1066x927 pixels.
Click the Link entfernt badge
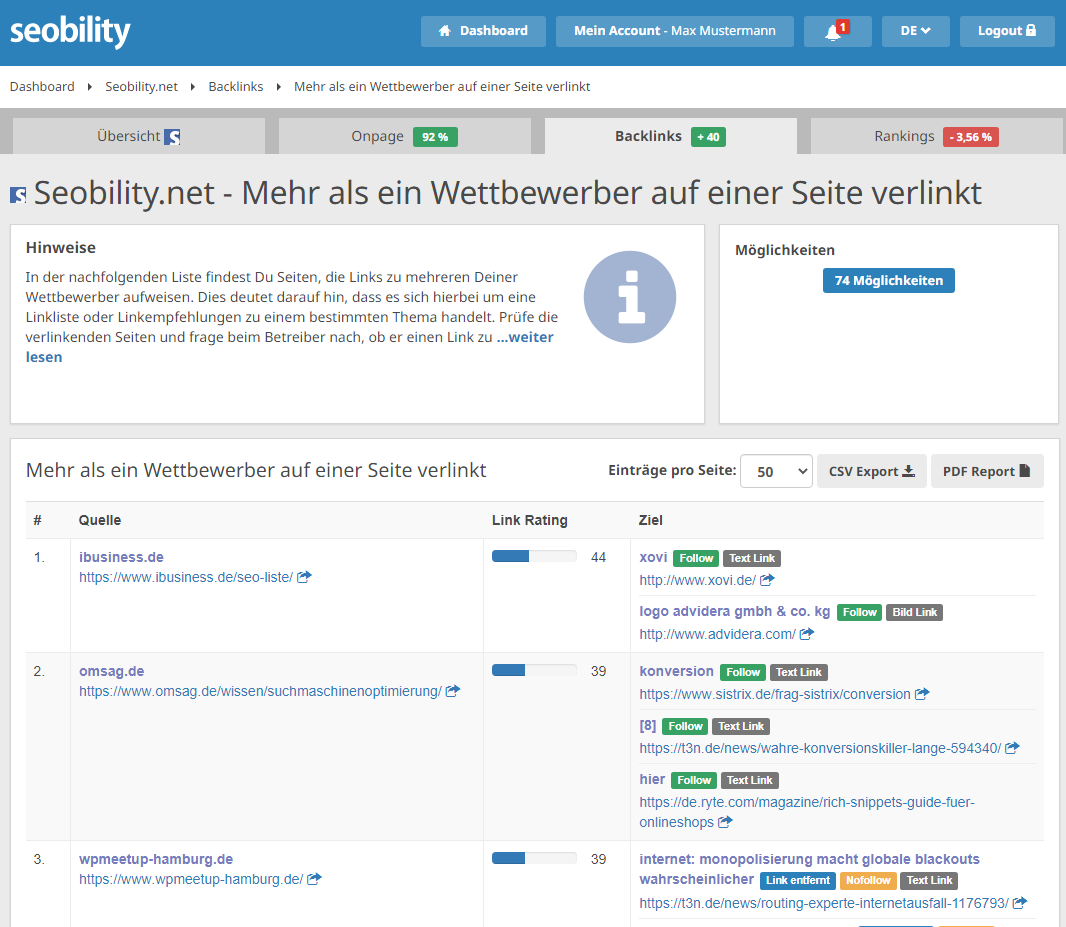[797, 881]
